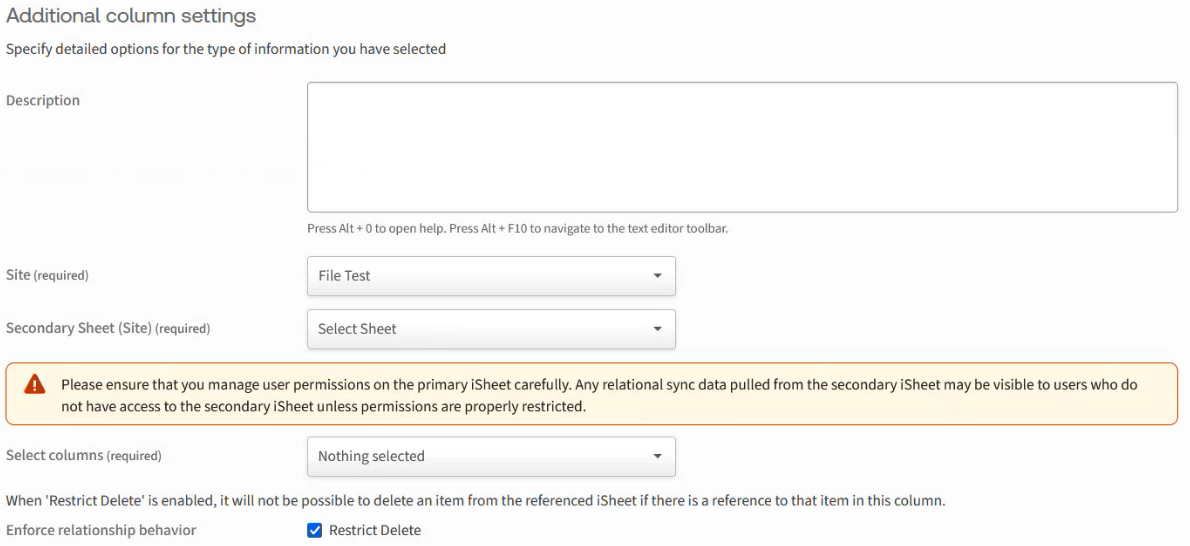This screenshot has width=1190, height=546.
Task: Tick the Restrict Delete checkbox
Action: point(315,530)
